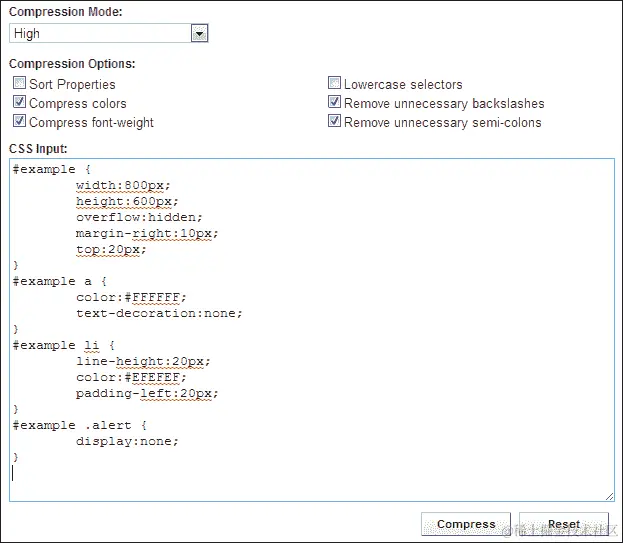This screenshot has width=623, height=543.
Task: Click the 'Compress colors' label text
Action: [x=78, y=103]
